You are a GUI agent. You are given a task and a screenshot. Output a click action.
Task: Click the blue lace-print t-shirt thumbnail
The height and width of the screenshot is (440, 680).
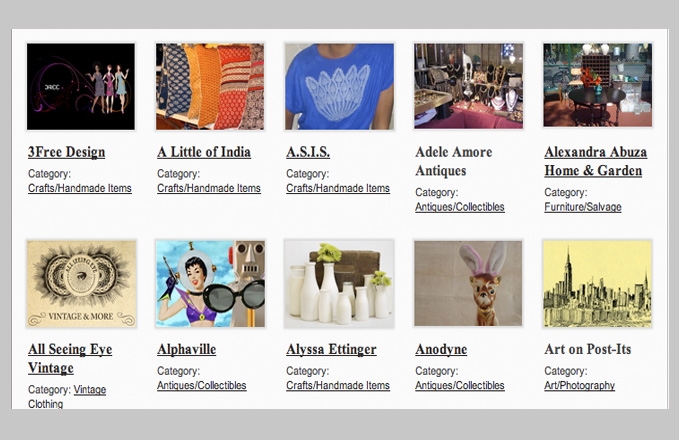click(340, 86)
